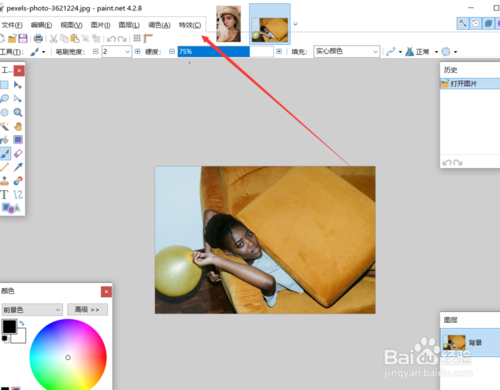Select the Lasso Select tool
The width and height of the screenshot is (500, 390).
pyautogui.click(x=4, y=98)
